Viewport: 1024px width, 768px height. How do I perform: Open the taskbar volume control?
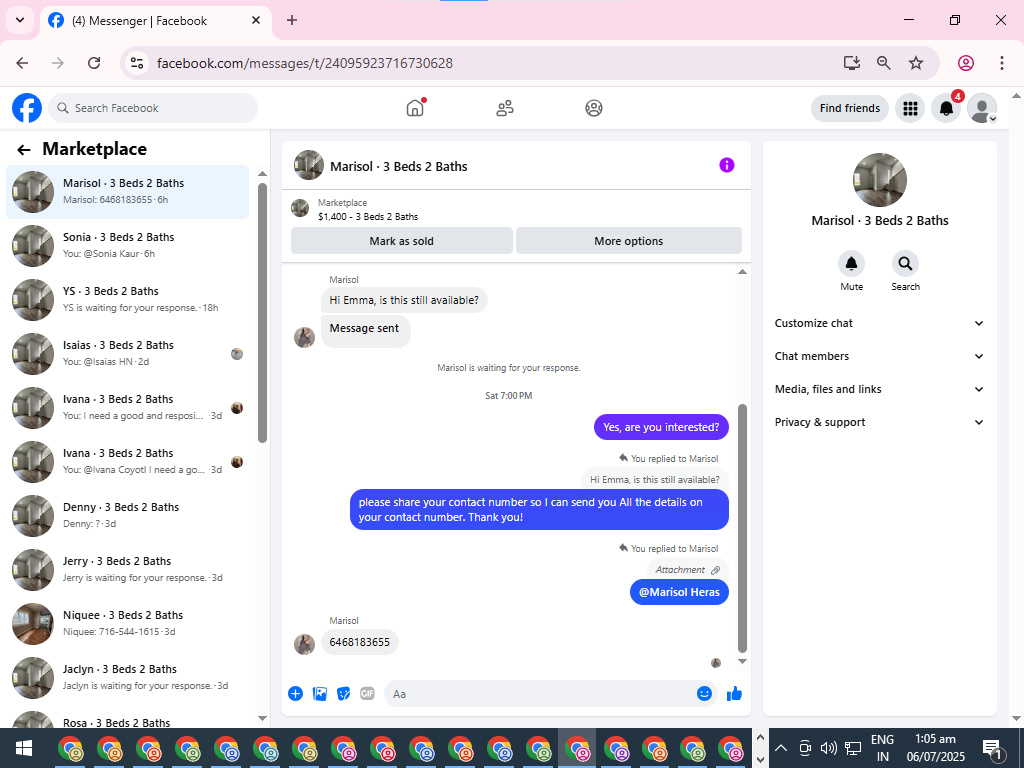click(828, 748)
